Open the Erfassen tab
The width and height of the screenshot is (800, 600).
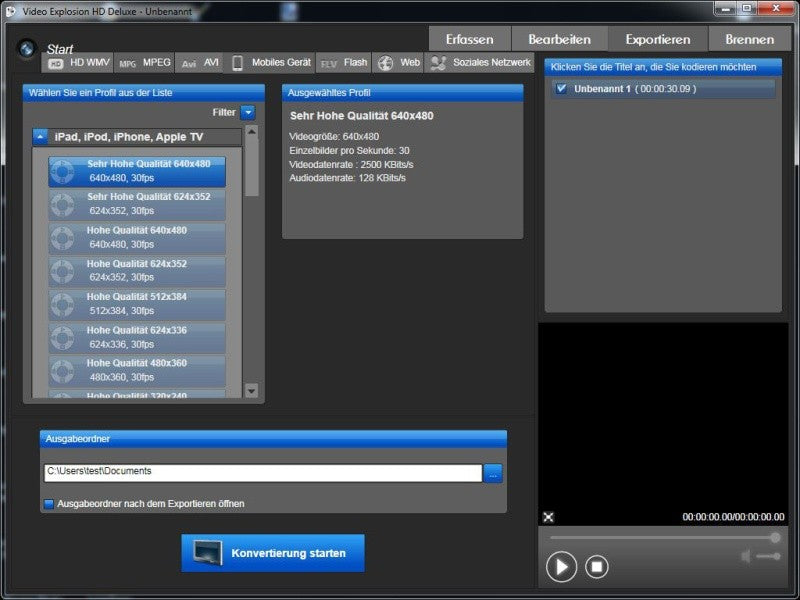tap(469, 39)
